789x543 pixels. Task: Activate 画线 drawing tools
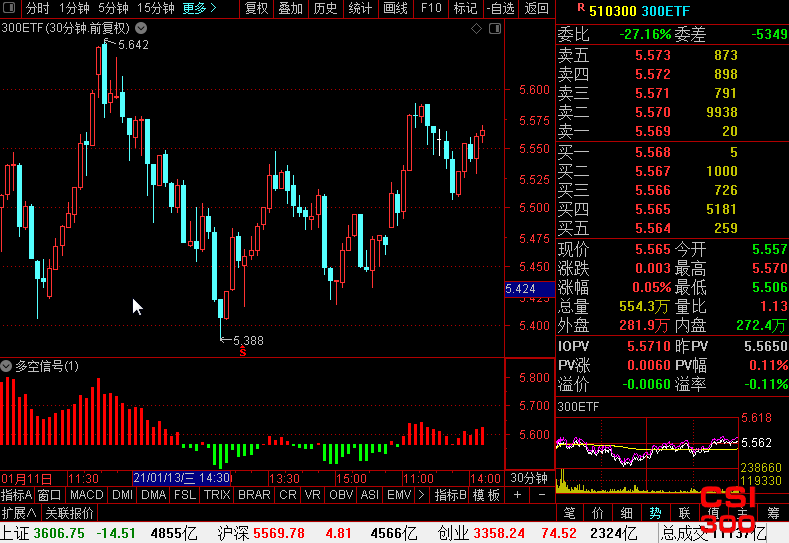point(395,8)
